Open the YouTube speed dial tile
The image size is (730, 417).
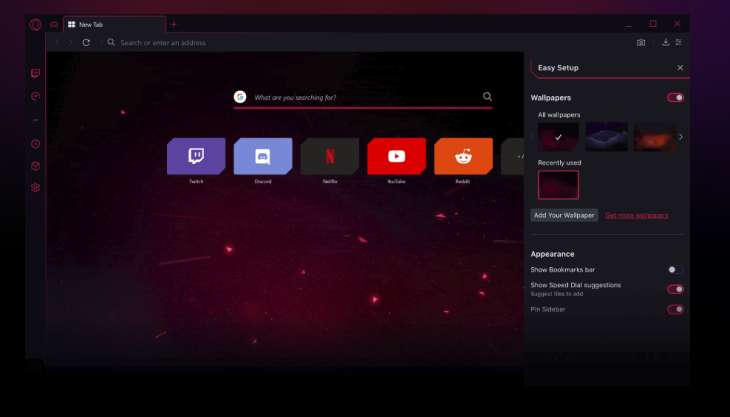point(397,156)
